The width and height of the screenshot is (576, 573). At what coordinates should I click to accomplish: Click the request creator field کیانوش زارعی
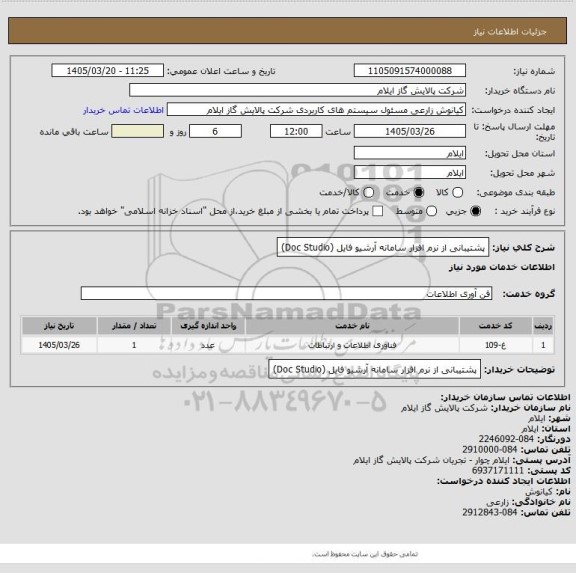point(316,110)
